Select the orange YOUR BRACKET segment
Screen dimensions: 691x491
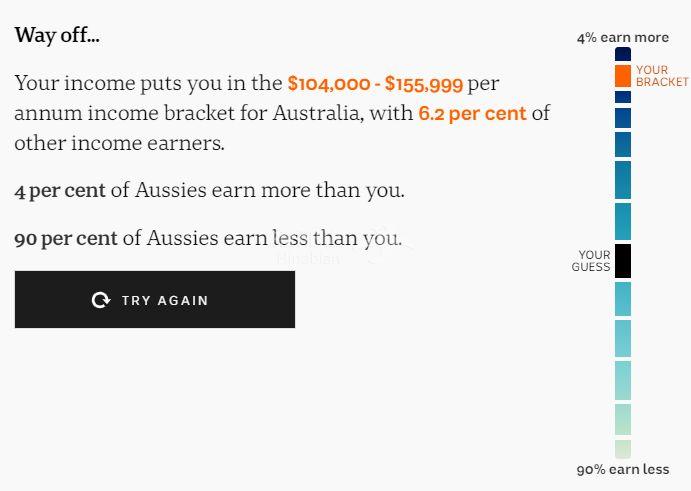623,76
